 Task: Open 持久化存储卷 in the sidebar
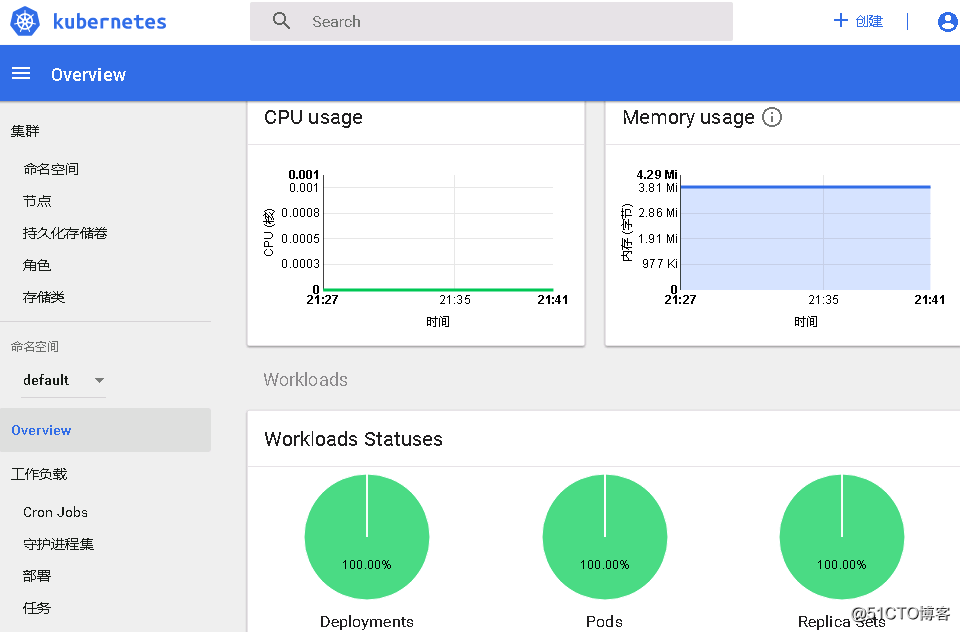point(64,232)
